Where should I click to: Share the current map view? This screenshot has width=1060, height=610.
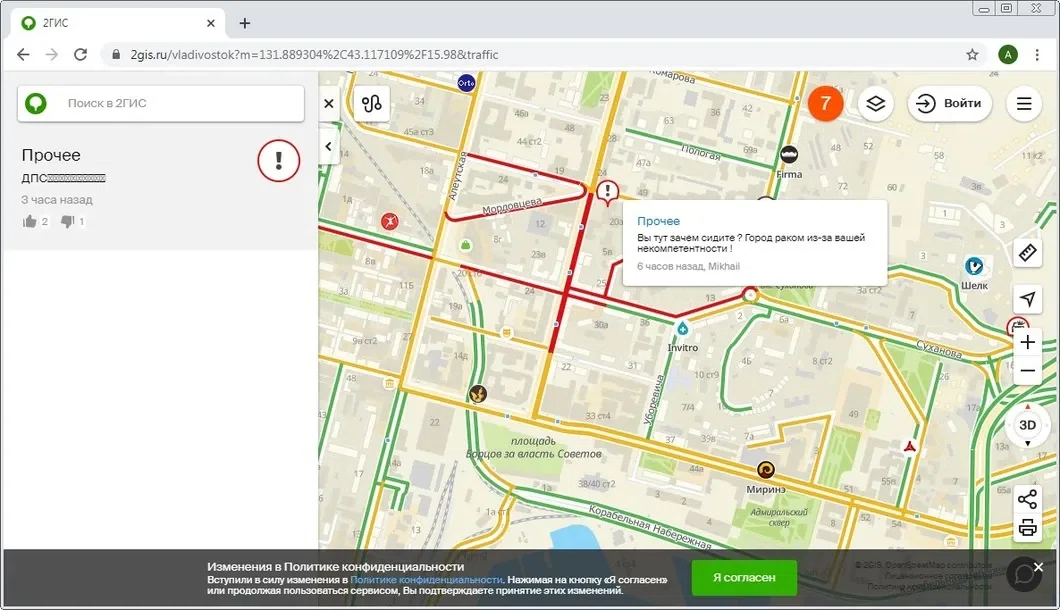[1027, 500]
